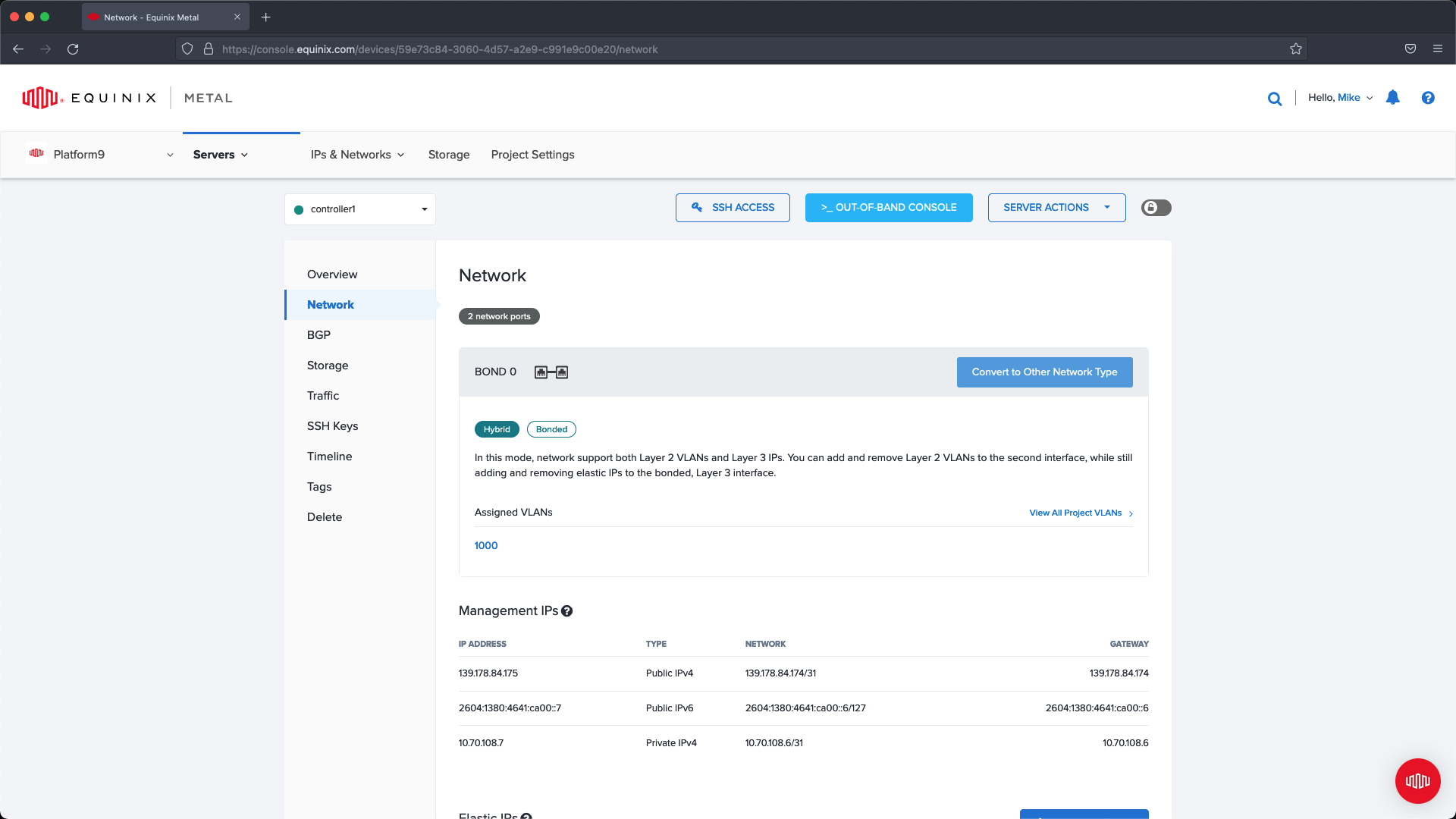The width and height of the screenshot is (1456, 819).
Task: Bookmark page with star icon
Action: coord(1296,49)
